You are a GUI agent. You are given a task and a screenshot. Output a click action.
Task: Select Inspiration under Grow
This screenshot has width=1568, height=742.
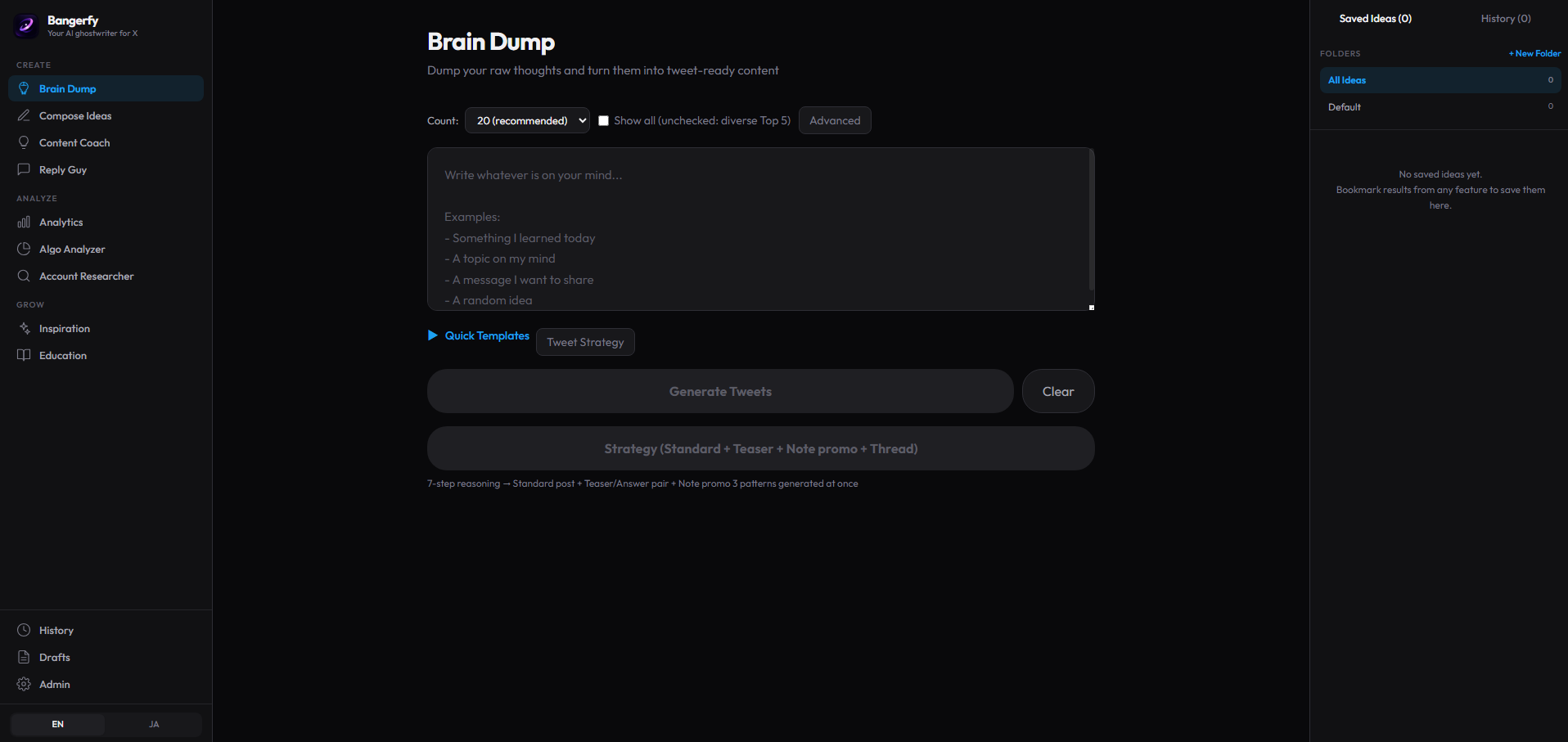pyautogui.click(x=65, y=328)
